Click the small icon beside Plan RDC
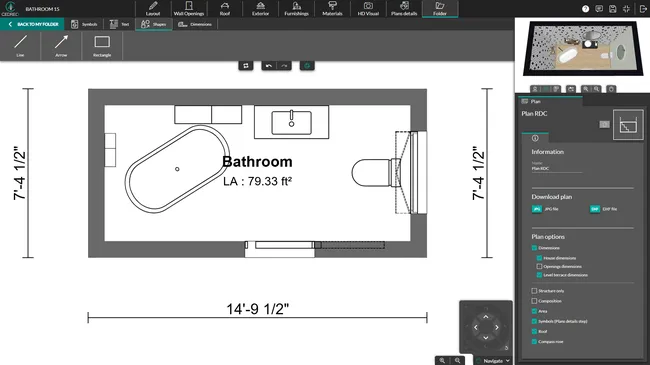This screenshot has height=365, width=650. click(x=604, y=124)
